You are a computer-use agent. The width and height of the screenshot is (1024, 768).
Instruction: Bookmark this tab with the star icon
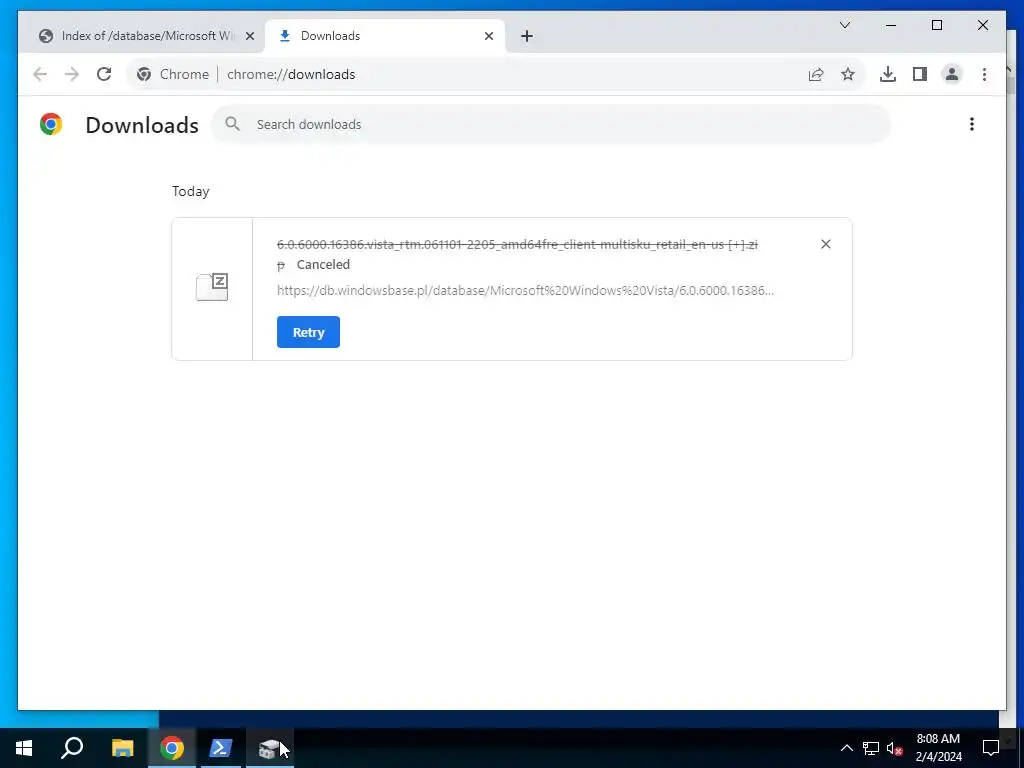pos(848,74)
